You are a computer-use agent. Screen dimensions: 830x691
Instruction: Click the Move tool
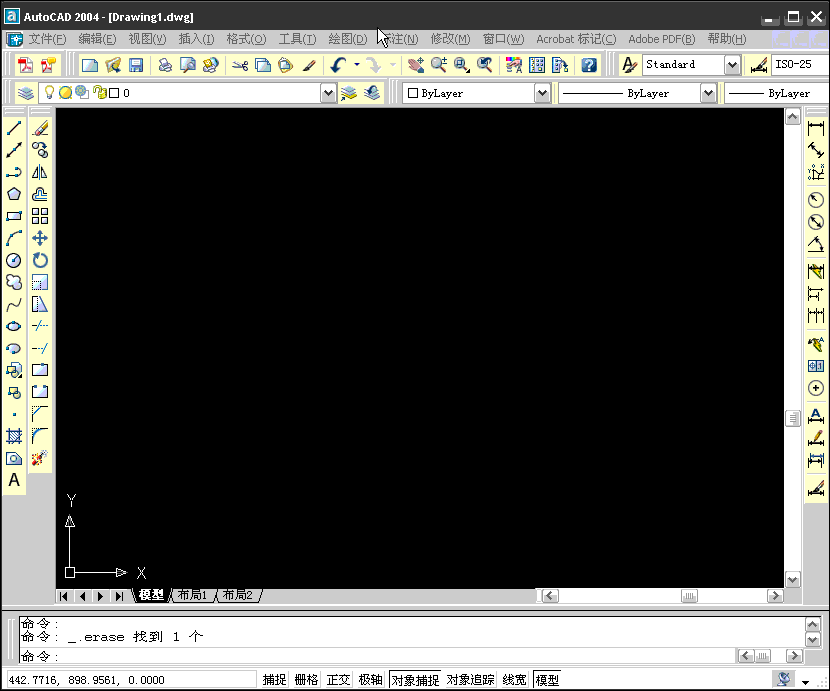pyautogui.click(x=40, y=238)
